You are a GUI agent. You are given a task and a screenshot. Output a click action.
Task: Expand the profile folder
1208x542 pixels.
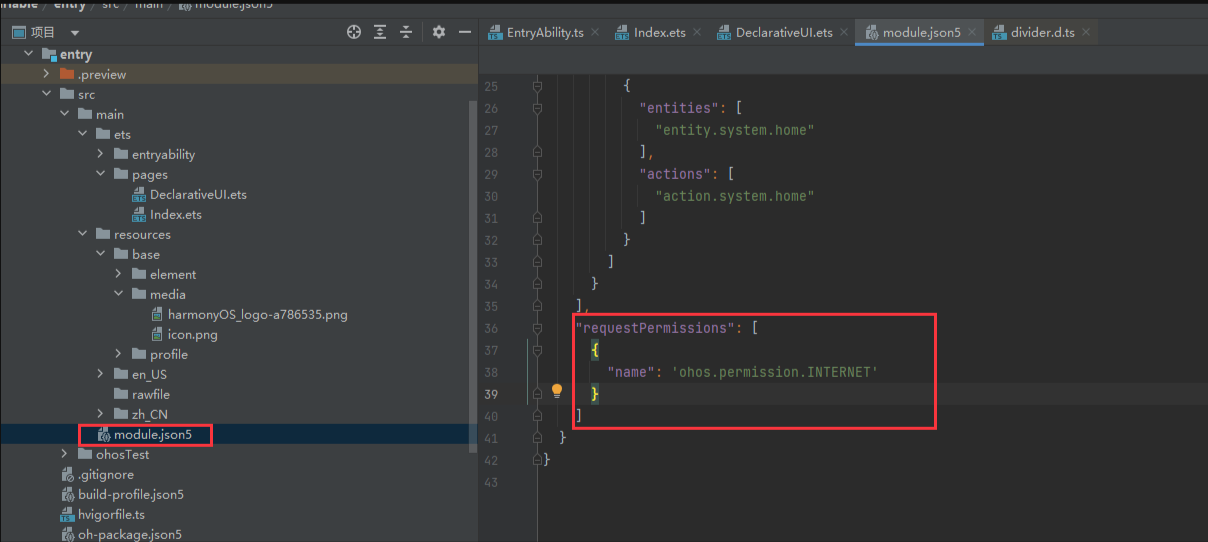click(x=118, y=354)
